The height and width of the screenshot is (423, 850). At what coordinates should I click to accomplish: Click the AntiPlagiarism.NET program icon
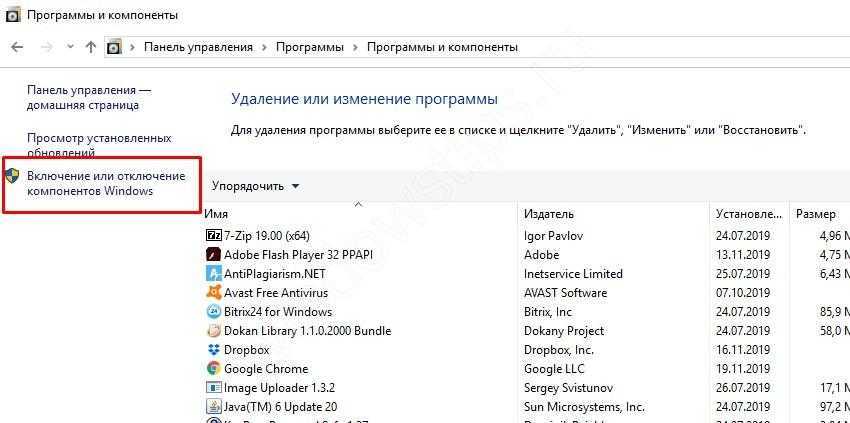pos(214,273)
